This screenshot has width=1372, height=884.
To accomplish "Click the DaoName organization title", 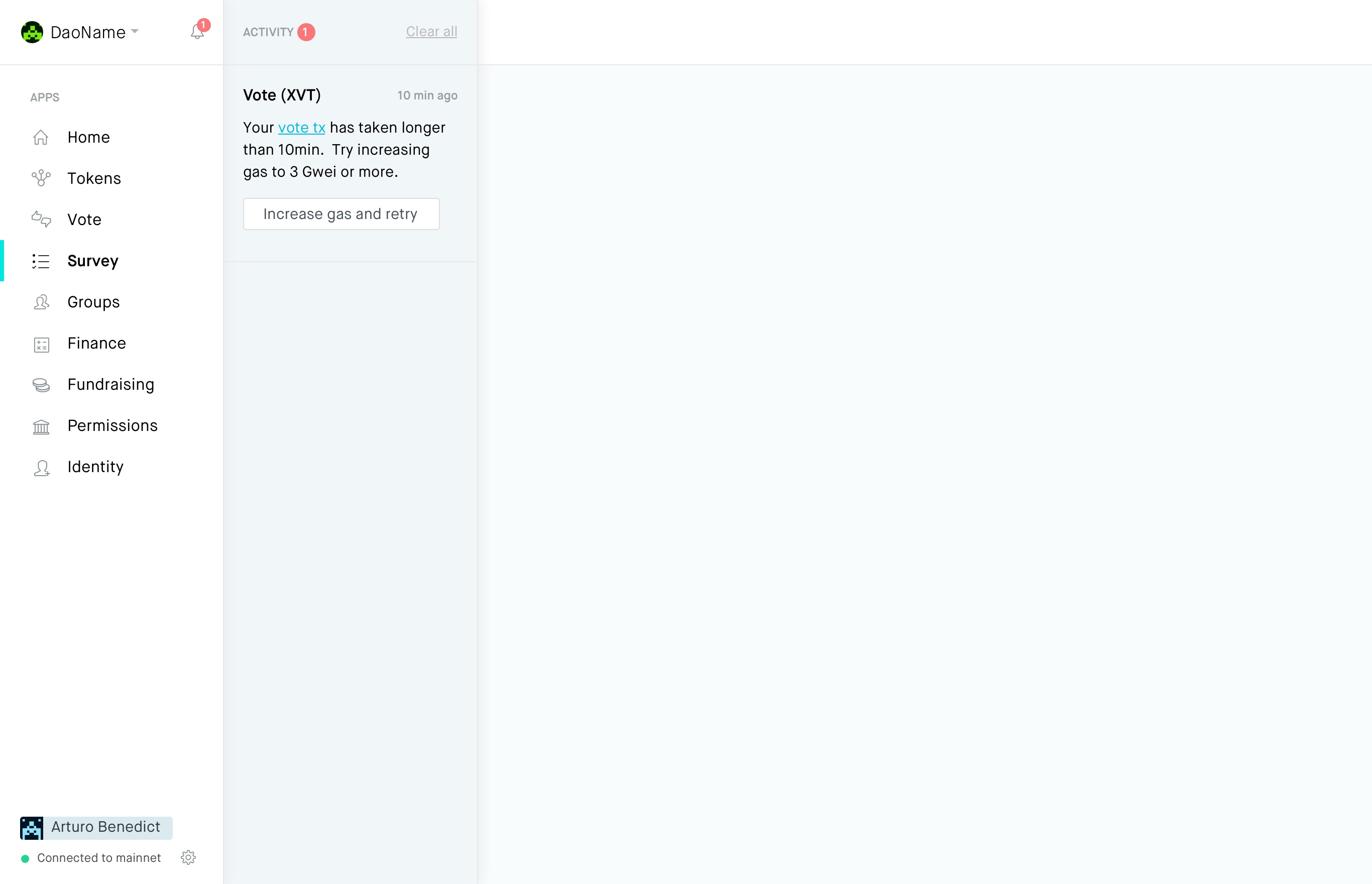I will pos(88,32).
